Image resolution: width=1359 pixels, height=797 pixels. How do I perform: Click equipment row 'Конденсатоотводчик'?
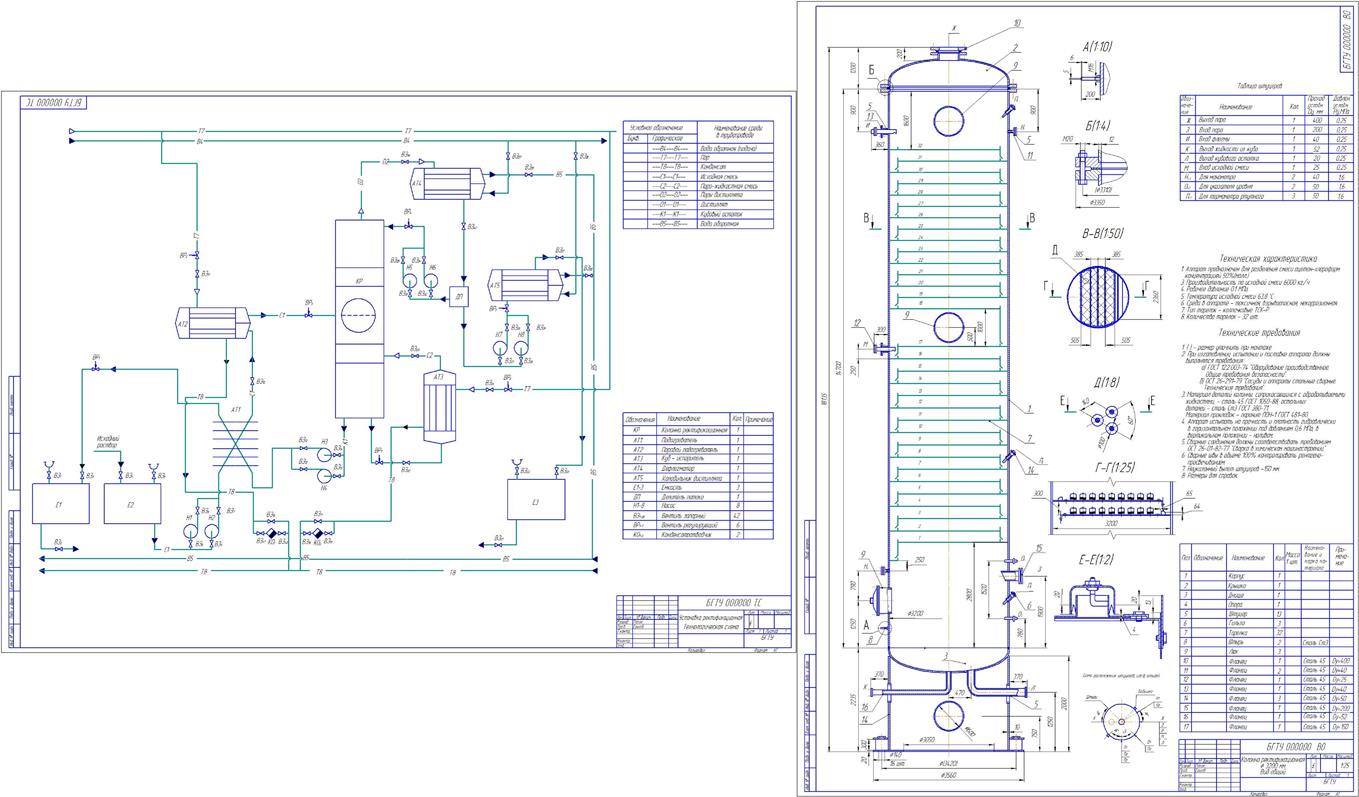pyautogui.click(x=698, y=535)
